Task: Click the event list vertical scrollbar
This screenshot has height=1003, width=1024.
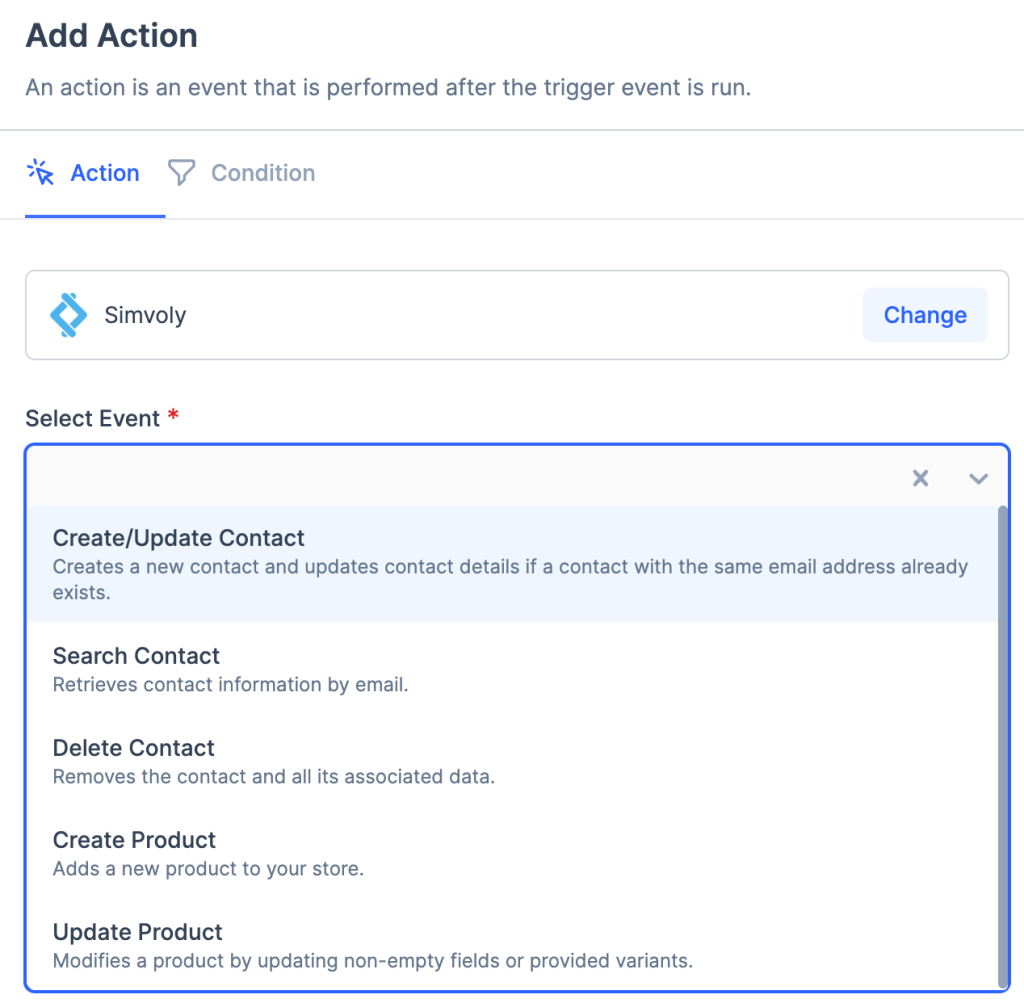Action: pos(1002,745)
